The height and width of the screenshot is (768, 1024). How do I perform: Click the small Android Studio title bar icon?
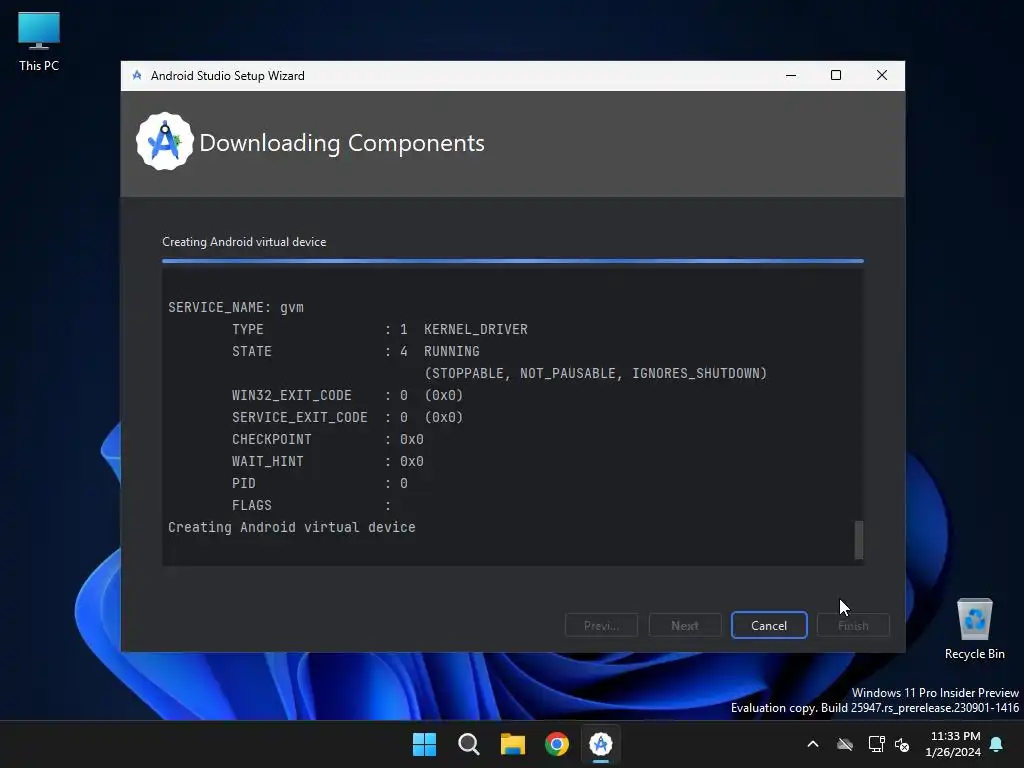click(x=137, y=75)
